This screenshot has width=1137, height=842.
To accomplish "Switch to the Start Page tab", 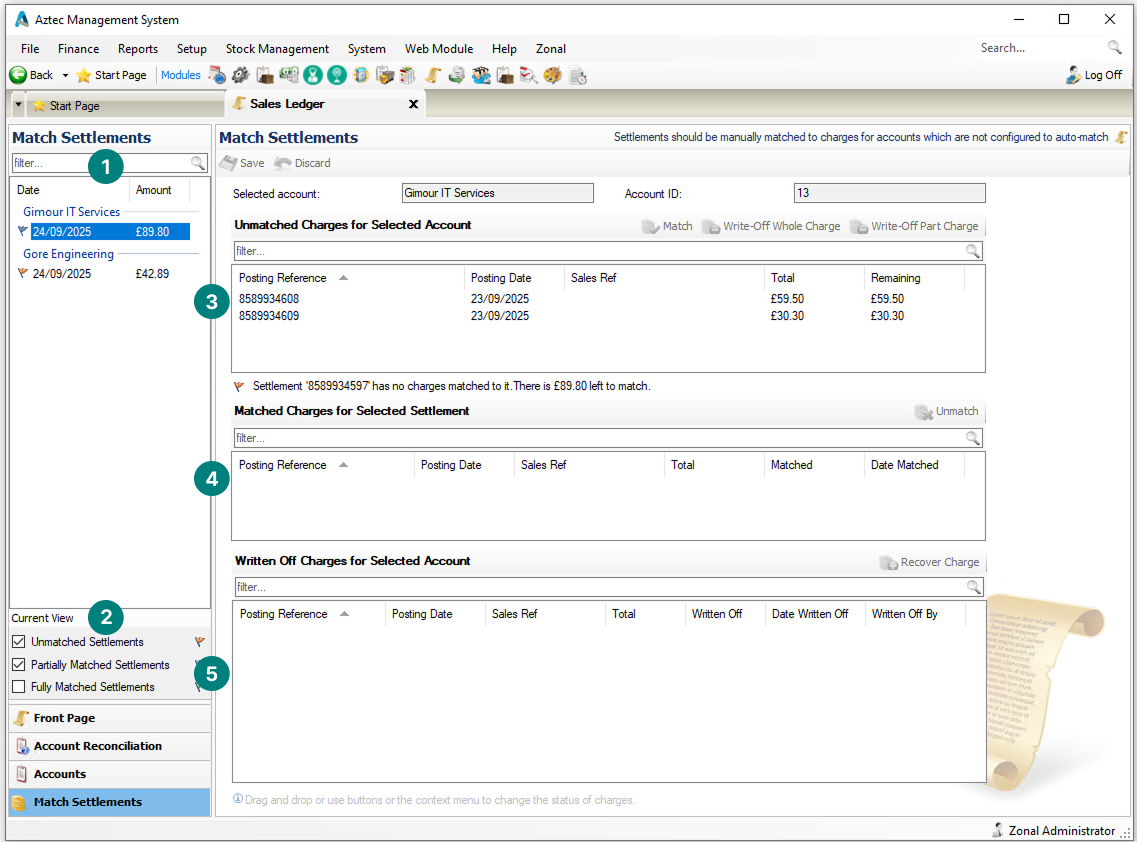I will click(x=74, y=105).
